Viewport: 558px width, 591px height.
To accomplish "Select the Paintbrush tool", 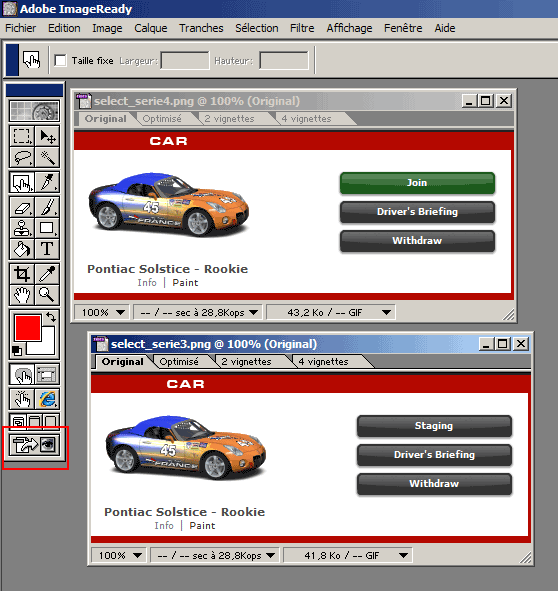I will click(x=47, y=207).
